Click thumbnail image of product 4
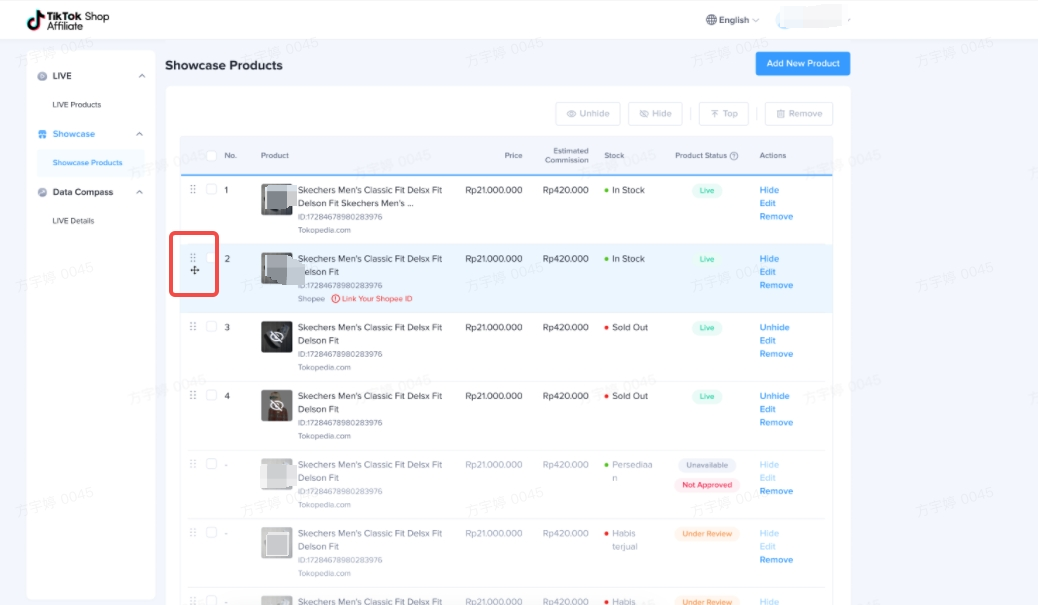 (277, 405)
